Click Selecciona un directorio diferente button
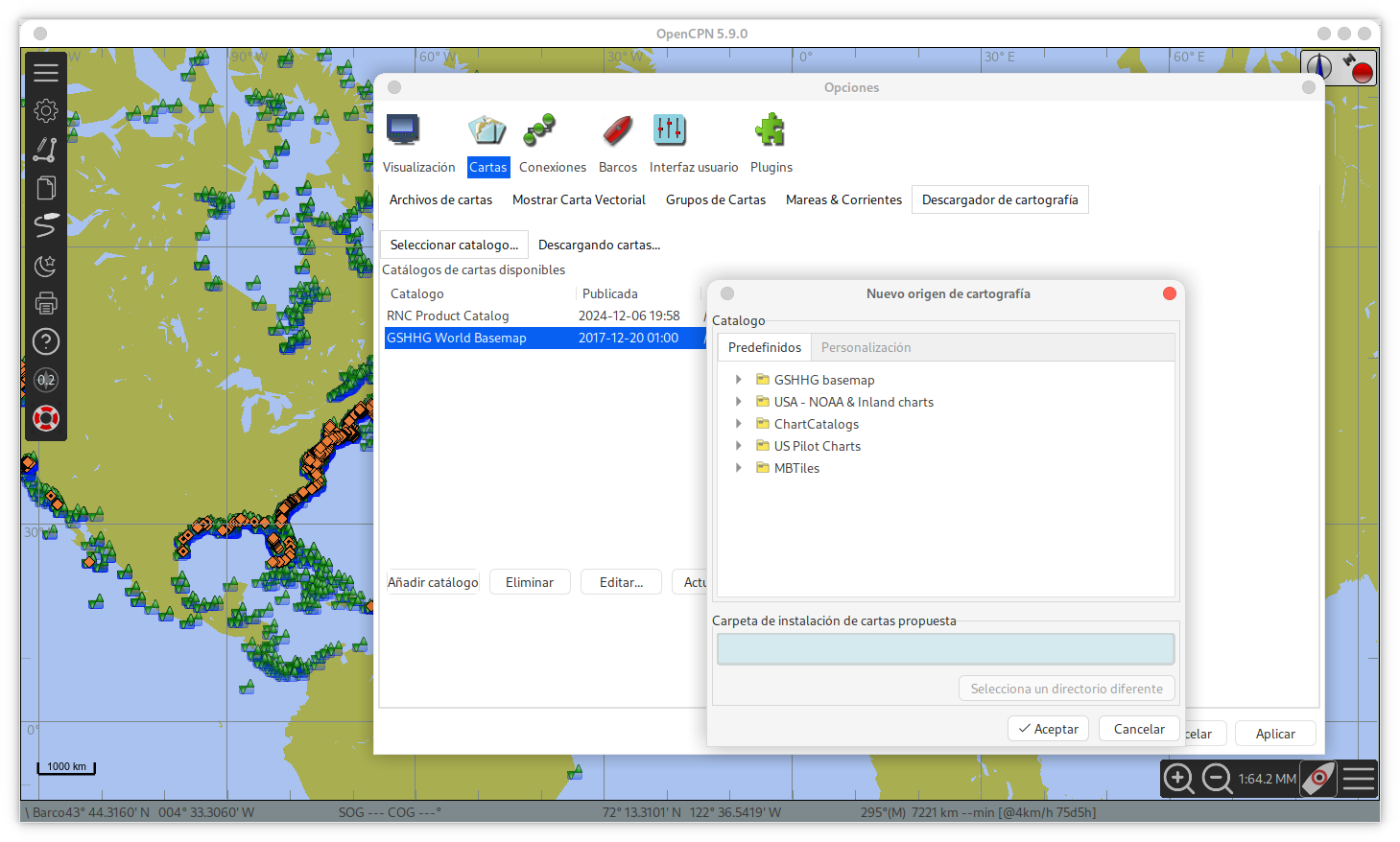The width and height of the screenshot is (1400, 842). click(1066, 689)
